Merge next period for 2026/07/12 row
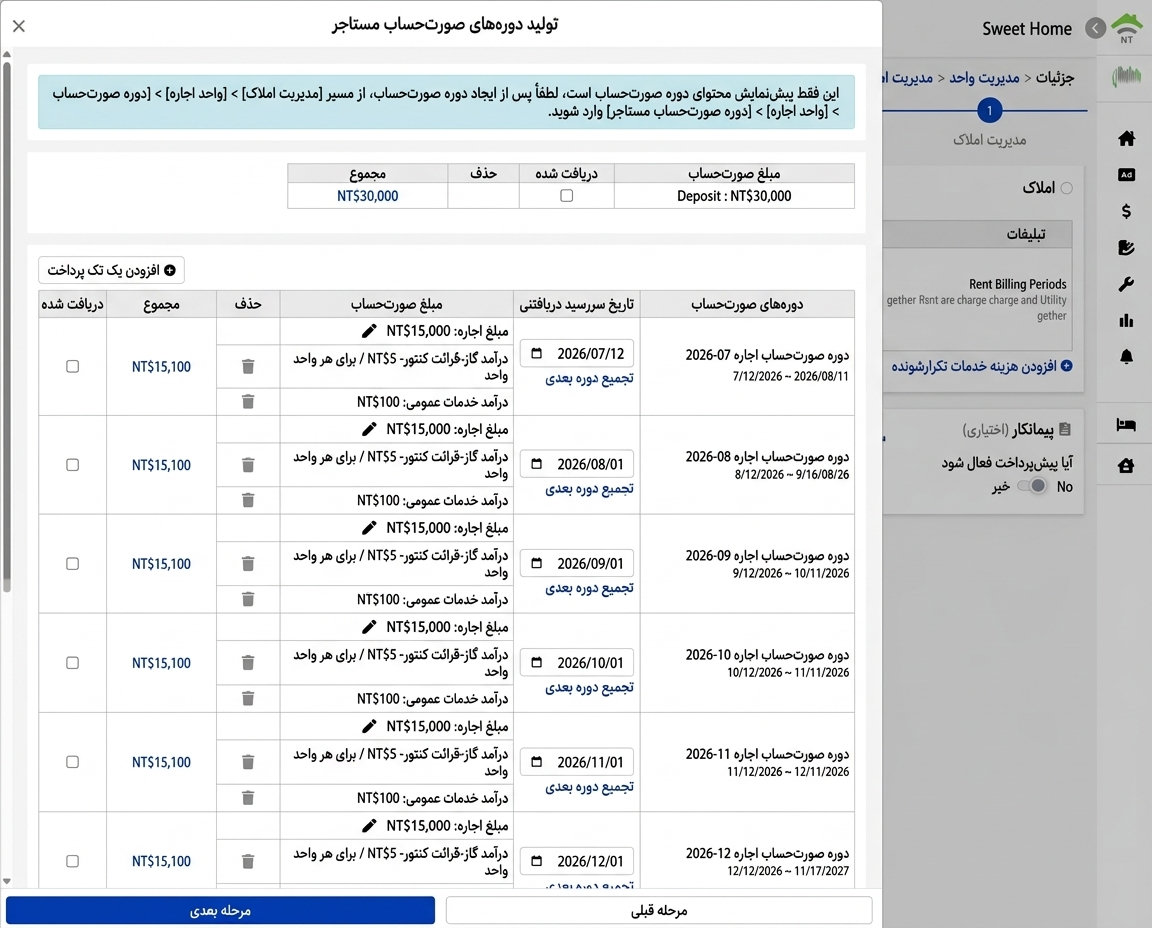Viewport: 1152px width, 928px height. click(589, 378)
